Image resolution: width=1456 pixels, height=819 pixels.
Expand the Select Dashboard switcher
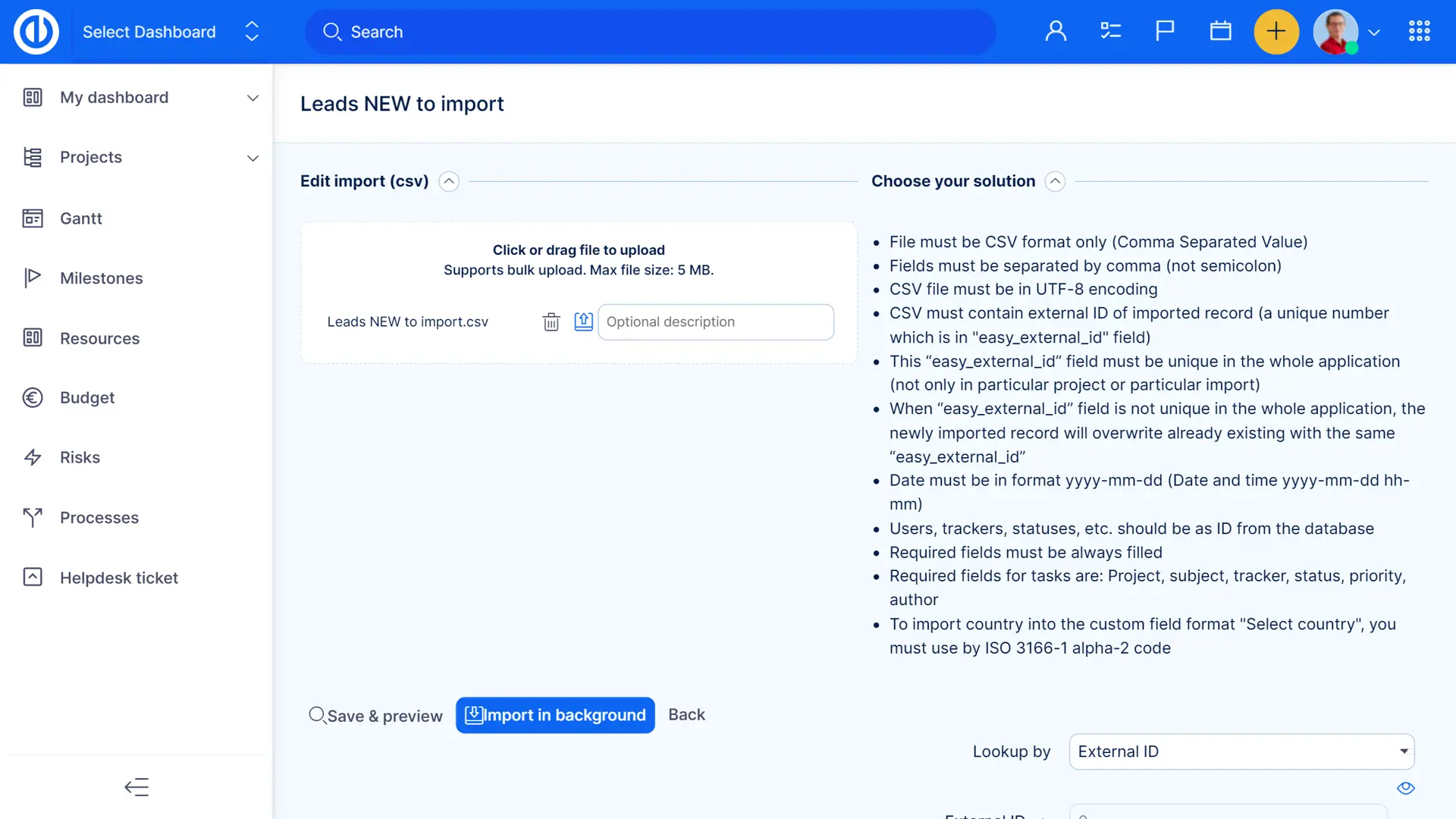252,32
